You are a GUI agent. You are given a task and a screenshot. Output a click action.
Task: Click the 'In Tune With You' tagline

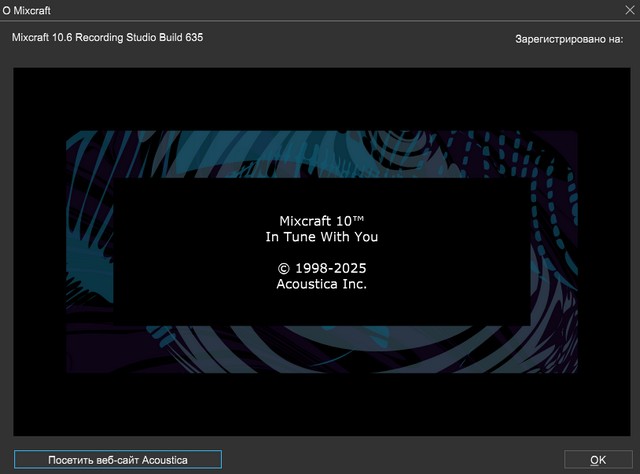click(x=322, y=237)
